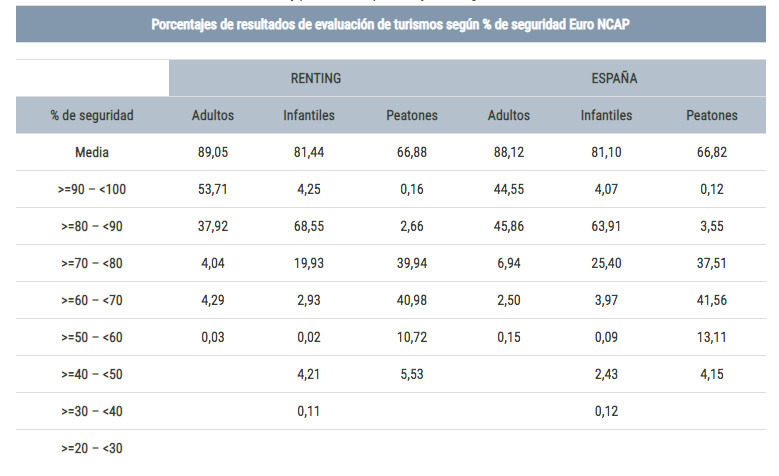Click the table title about Euro NCAP

point(391,24)
